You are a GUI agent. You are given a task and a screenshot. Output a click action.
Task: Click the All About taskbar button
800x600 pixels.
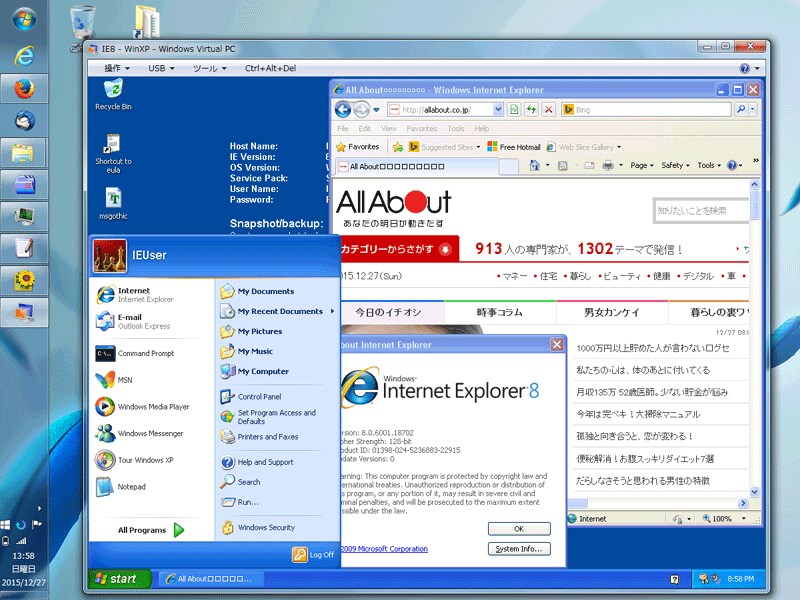coord(212,579)
